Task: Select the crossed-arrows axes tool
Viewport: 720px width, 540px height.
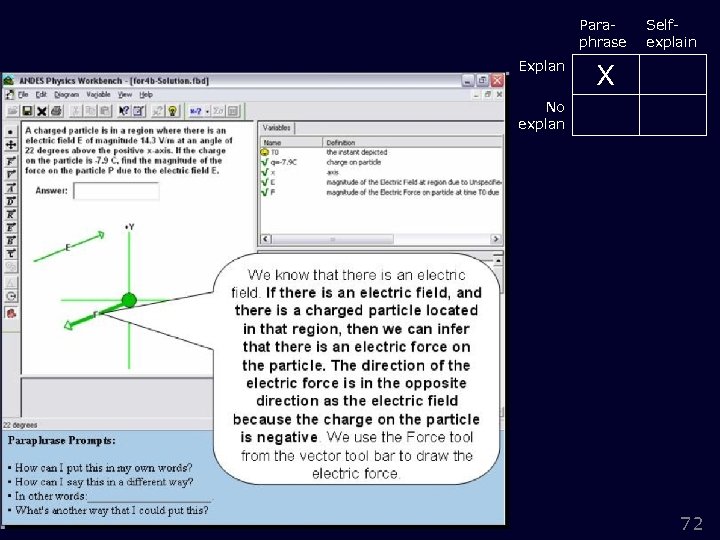Action: pyautogui.click(x=11, y=145)
